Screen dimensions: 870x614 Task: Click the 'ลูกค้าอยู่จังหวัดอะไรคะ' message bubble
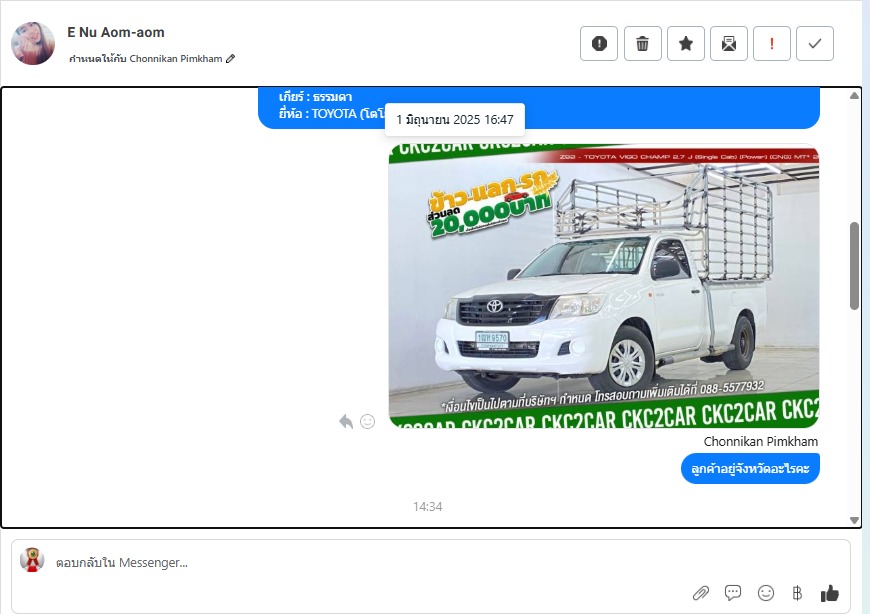[750, 469]
